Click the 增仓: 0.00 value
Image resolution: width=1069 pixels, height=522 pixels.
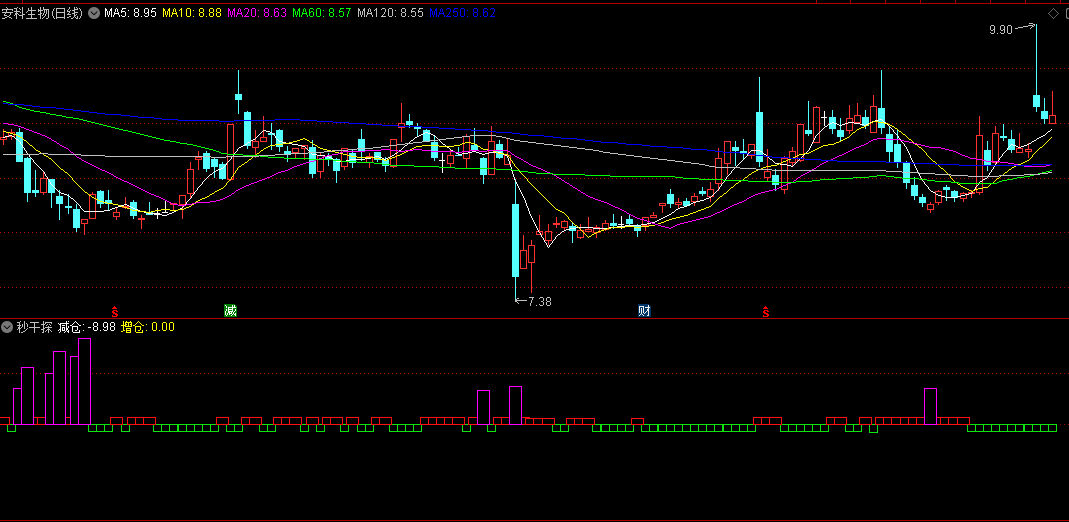tap(148, 327)
